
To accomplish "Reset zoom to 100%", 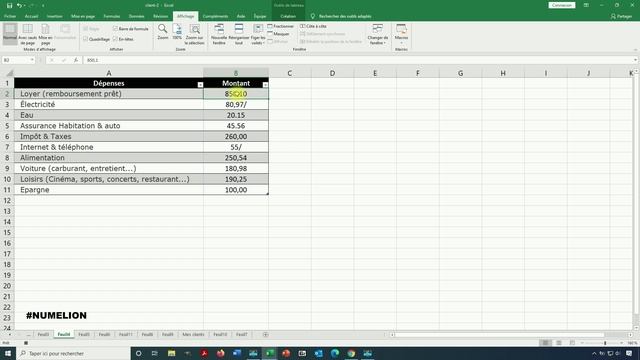I will point(177,32).
